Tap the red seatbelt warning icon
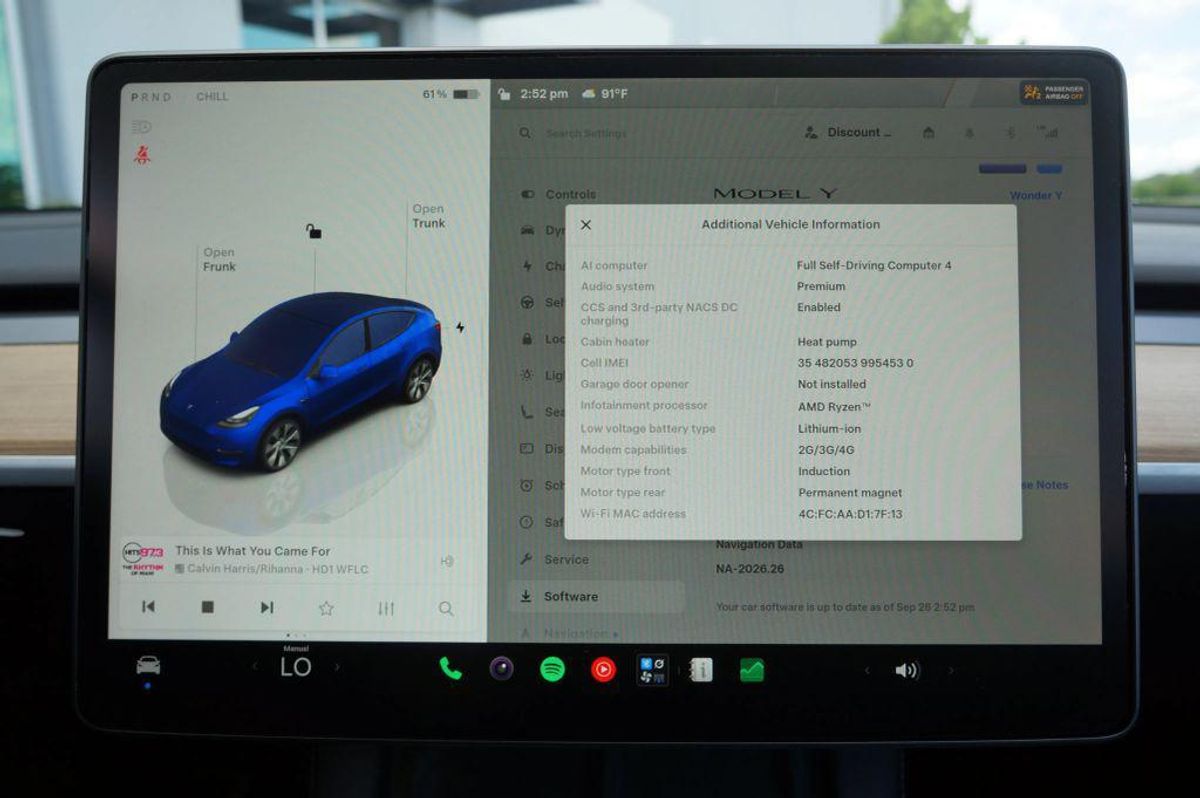This screenshot has height=798, width=1200. tap(142, 155)
